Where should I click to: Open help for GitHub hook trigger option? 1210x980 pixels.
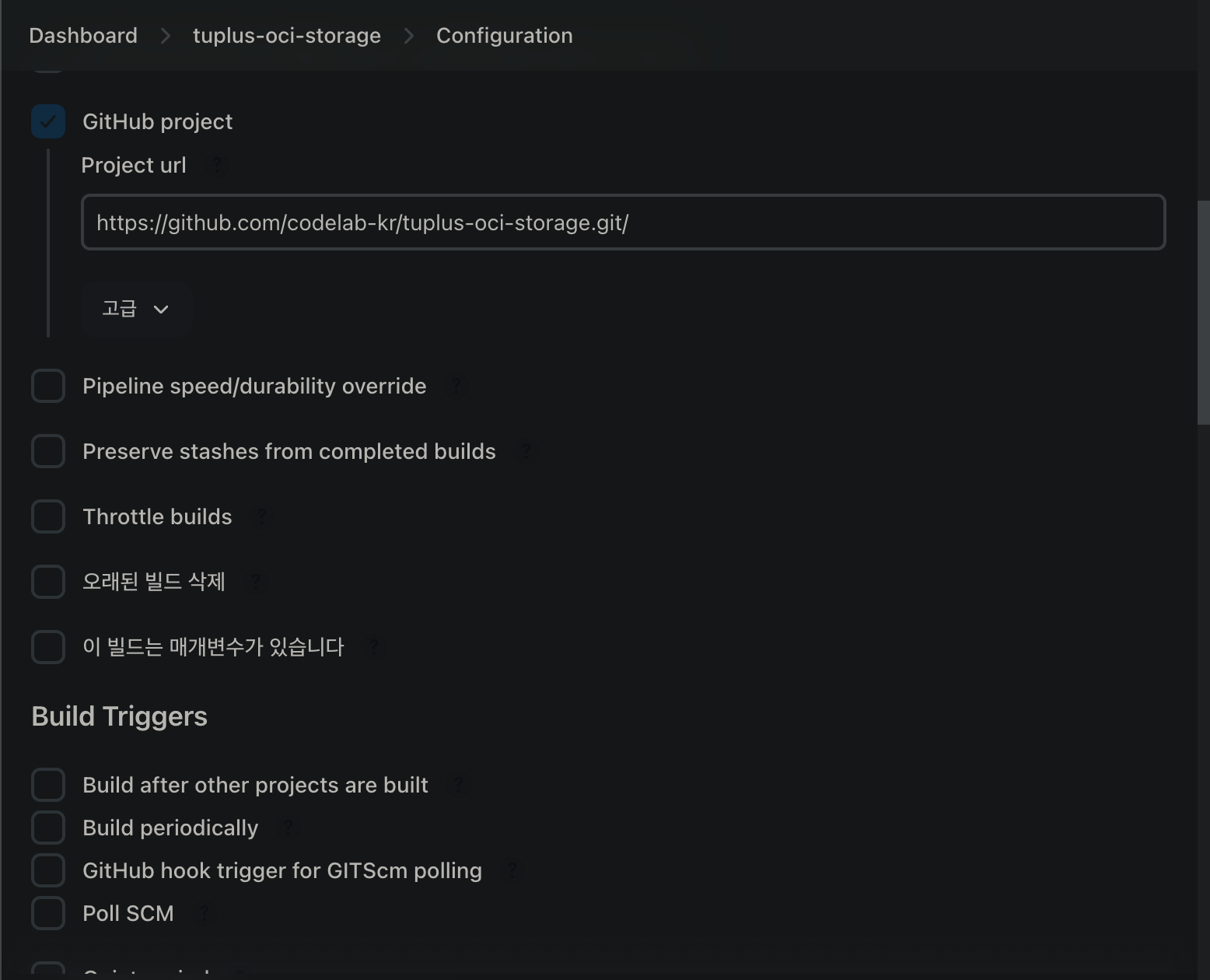pyautogui.click(x=512, y=870)
